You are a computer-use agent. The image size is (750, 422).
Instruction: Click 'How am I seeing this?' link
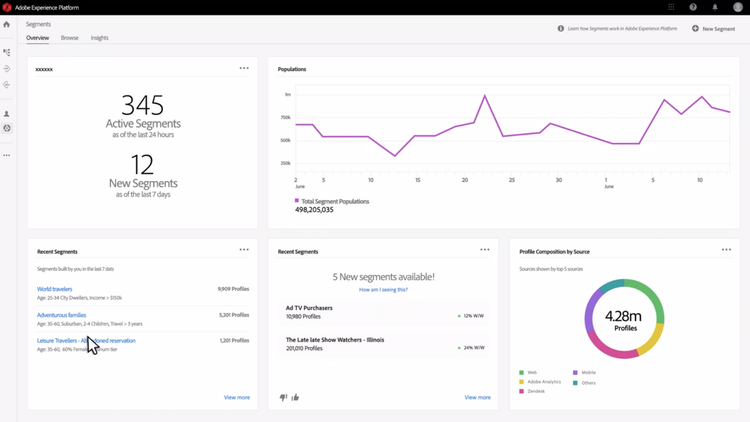tap(384, 289)
